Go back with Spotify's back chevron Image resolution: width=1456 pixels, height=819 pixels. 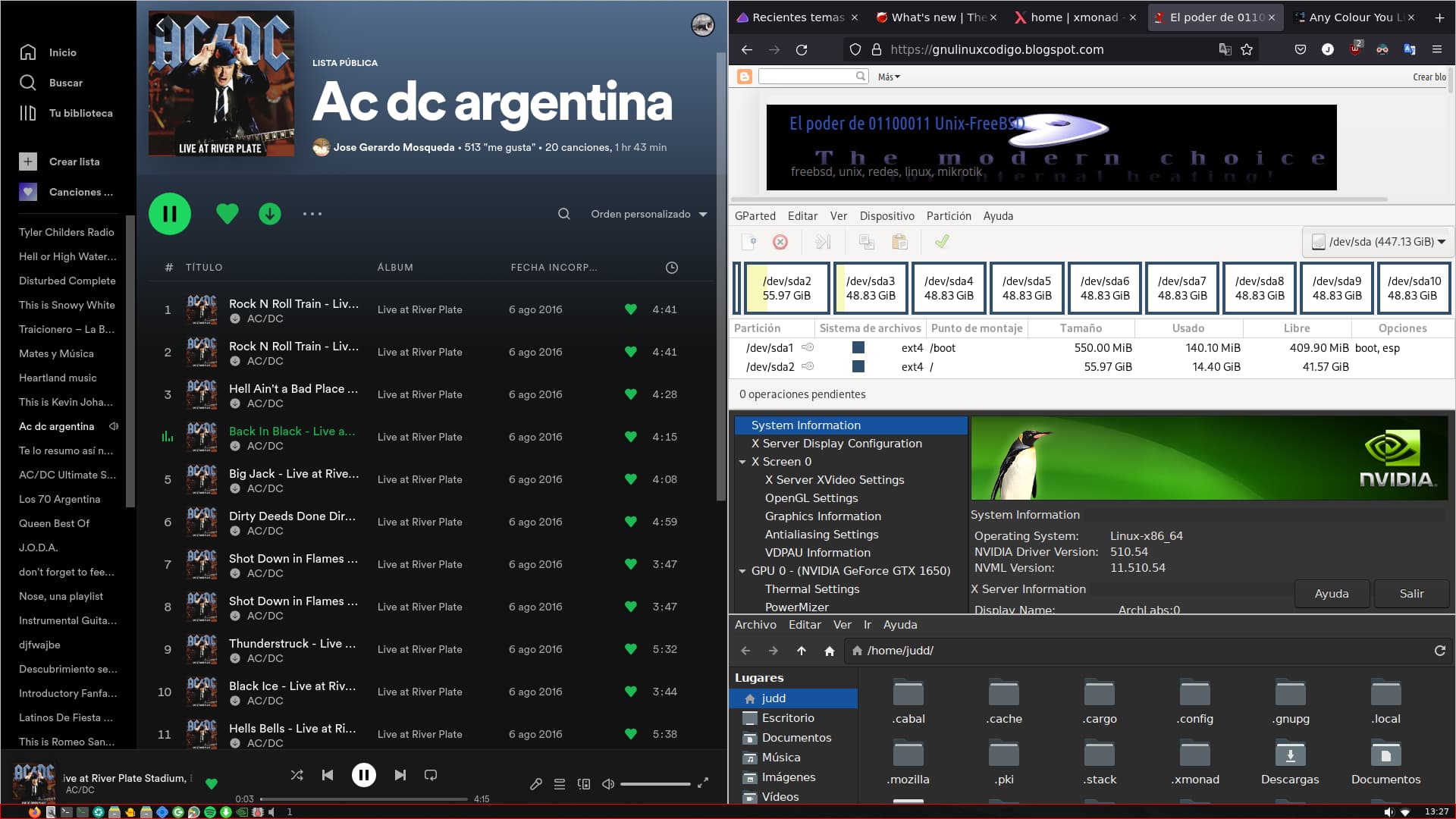[x=160, y=25]
